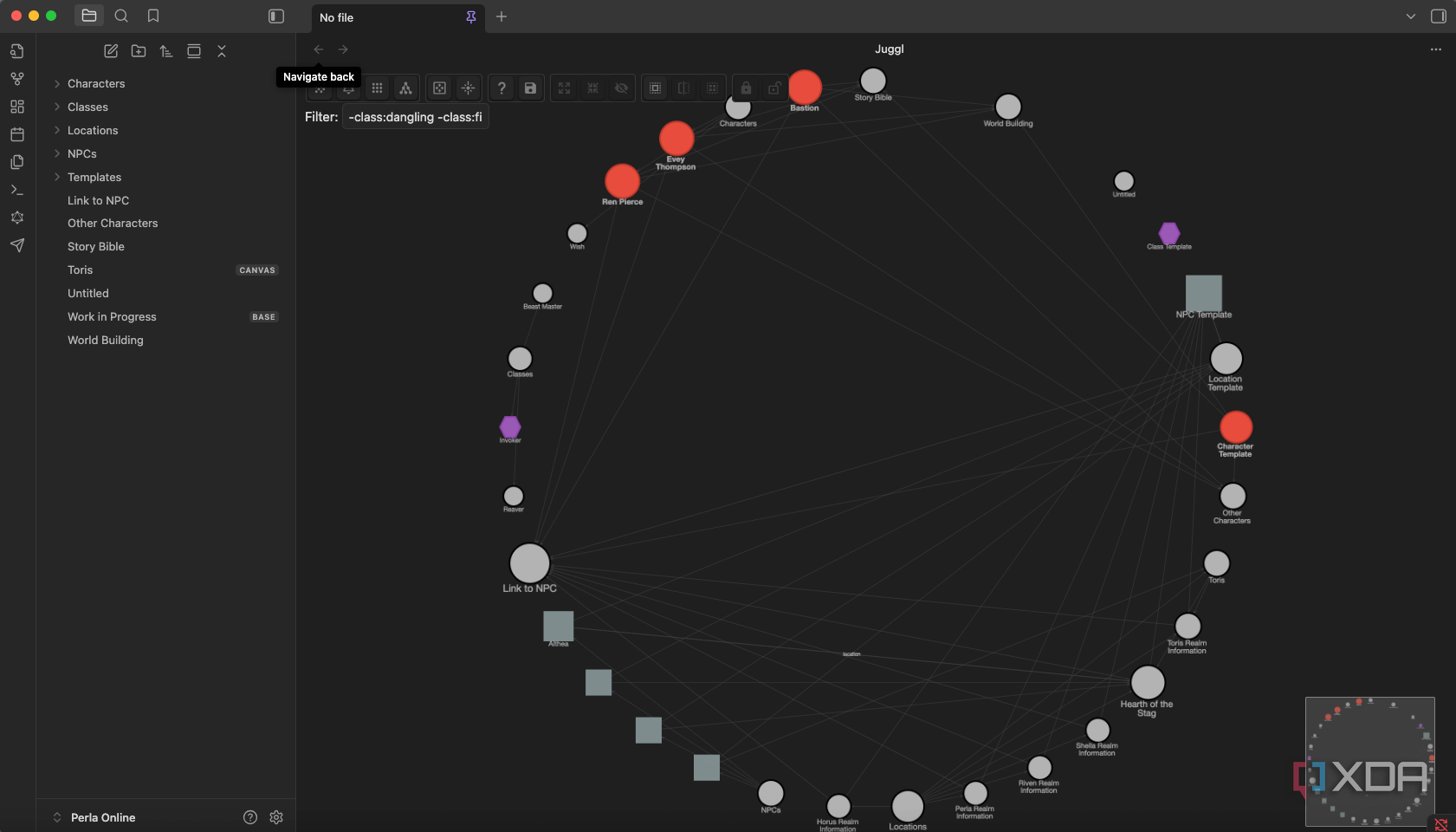Lock selected nodes in place
This screenshot has height=832, width=1456.
click(746, 88)
